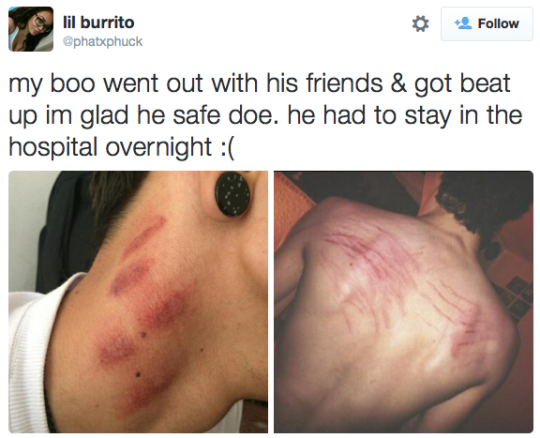Screen dimensions: 540x438
Task: Expand the tweet options via gear icon
Action: coord(420,24)
